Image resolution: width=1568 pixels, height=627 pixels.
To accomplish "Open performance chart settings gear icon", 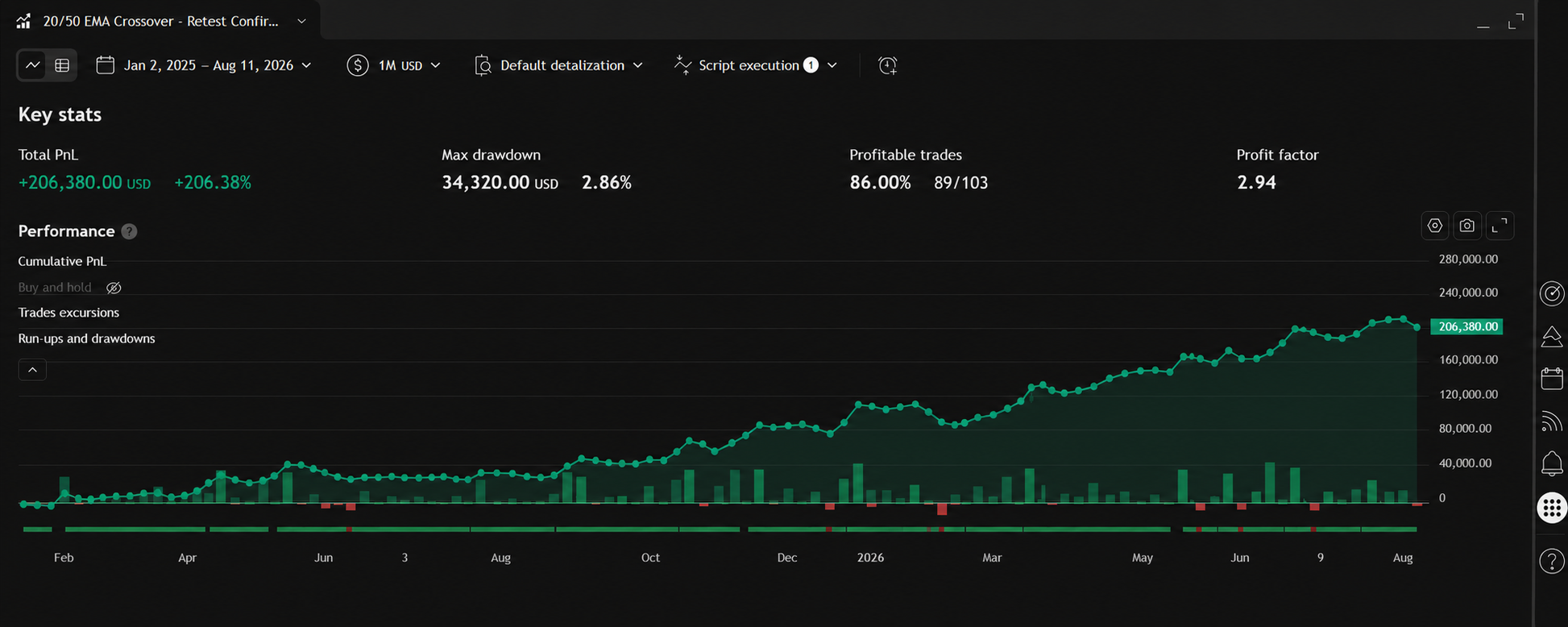I will [x=1435, y=226].
